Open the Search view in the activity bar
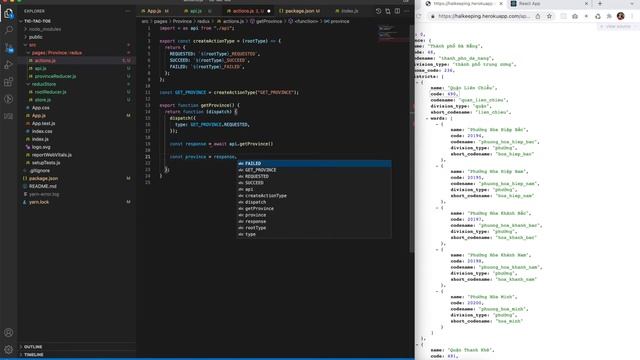The height and width of the screenshot is (360, 640). pos(9,30)
